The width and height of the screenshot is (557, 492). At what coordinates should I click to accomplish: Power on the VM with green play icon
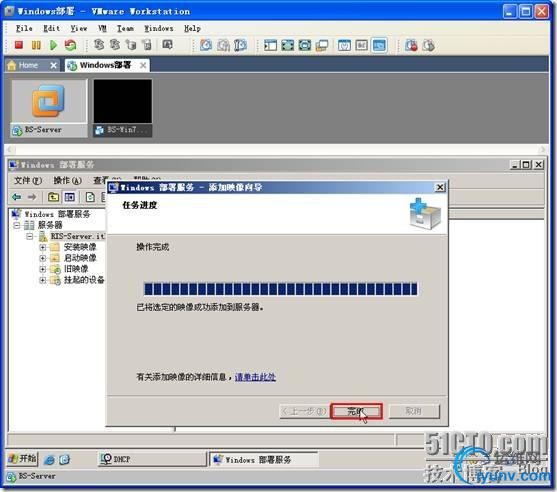point(53,45)
